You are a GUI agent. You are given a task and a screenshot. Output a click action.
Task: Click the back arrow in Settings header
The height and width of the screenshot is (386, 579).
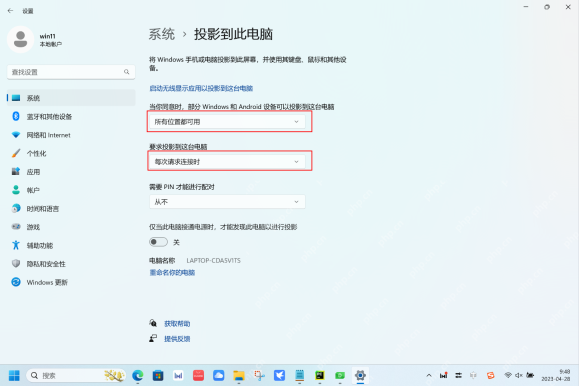coord(10,11)
